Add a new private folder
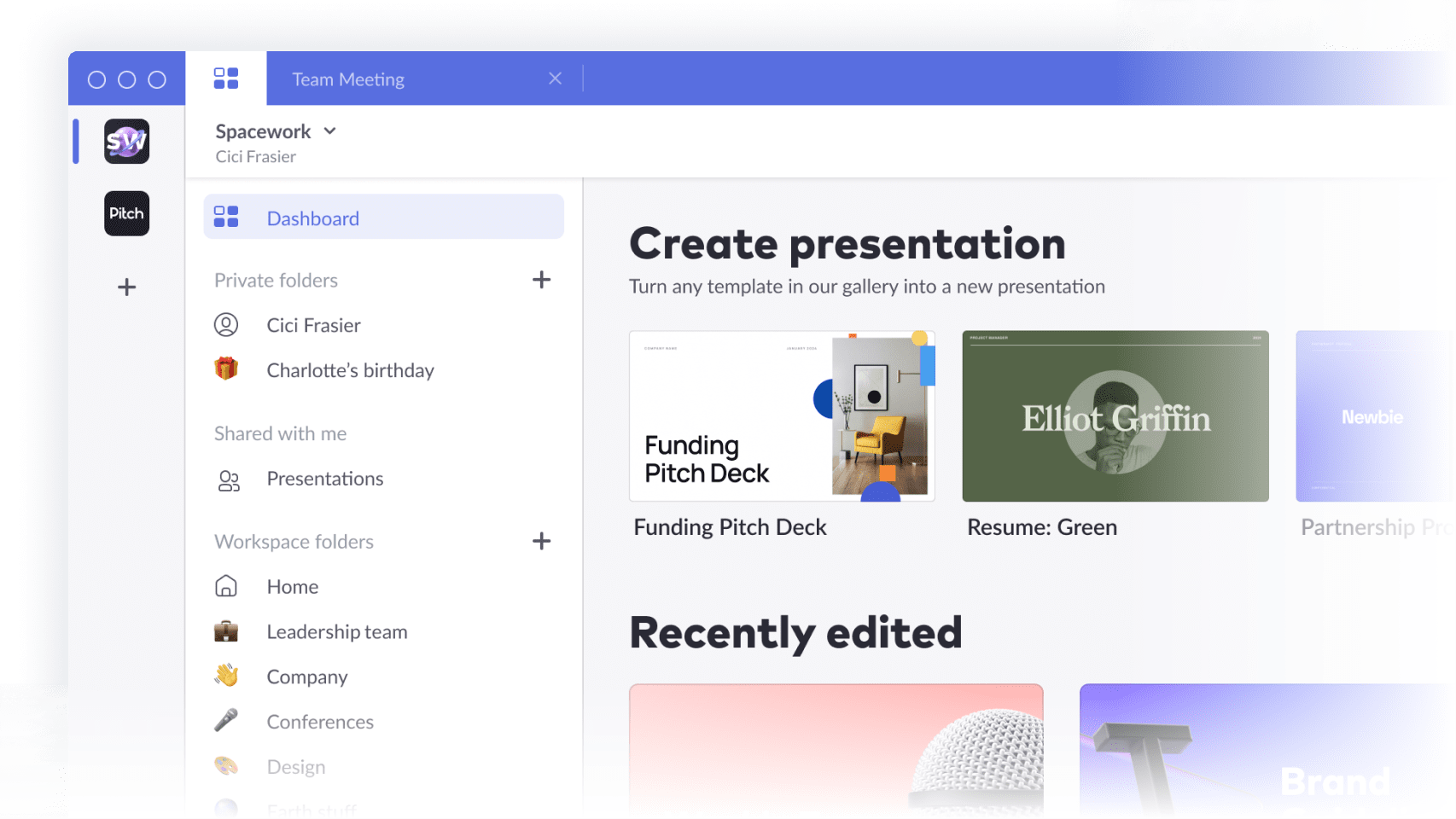 (x=541, y=280)
